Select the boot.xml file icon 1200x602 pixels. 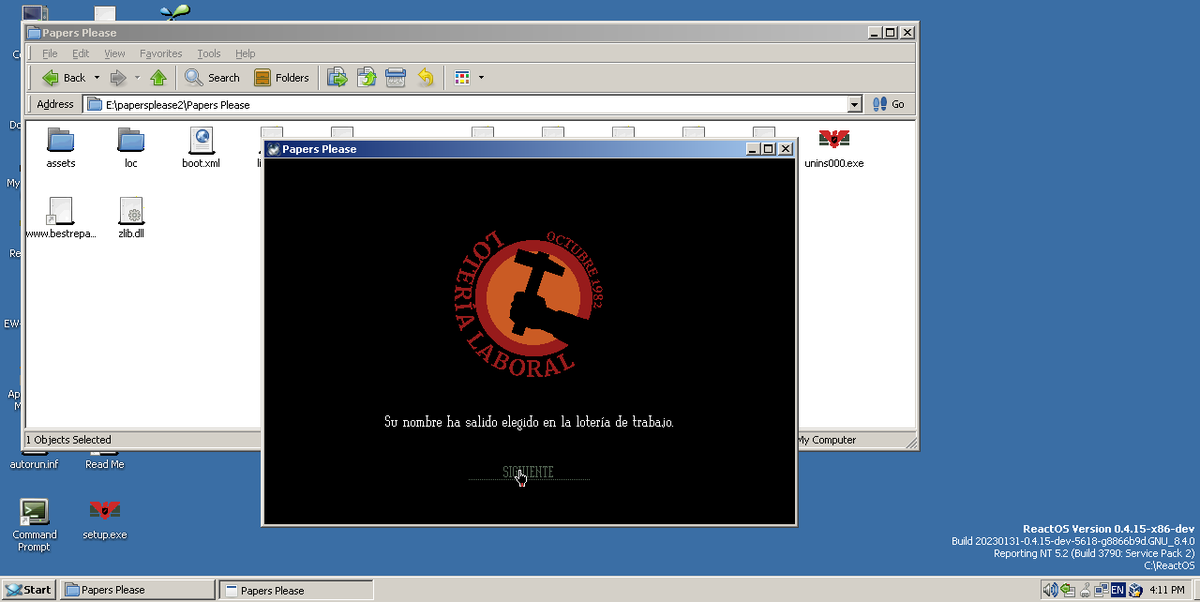[200, 140]
